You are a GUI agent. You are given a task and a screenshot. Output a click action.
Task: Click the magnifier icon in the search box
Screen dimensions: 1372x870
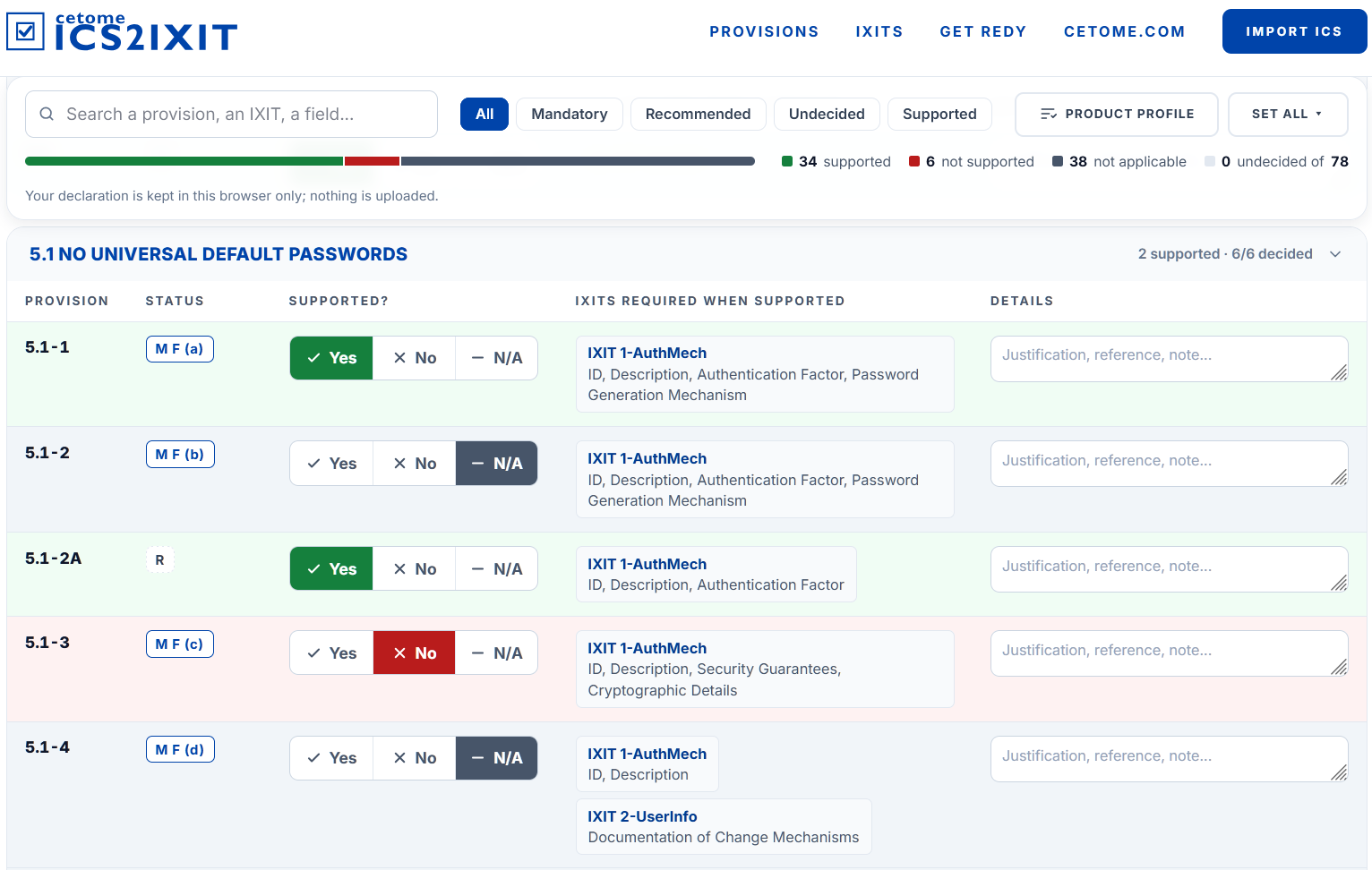tap(47, 114)
